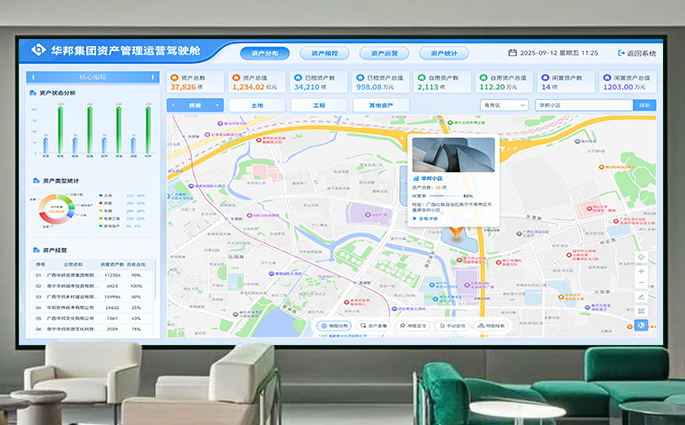Zoom in the map with plus icon
The image size is (685, 425).
(641, 271)
